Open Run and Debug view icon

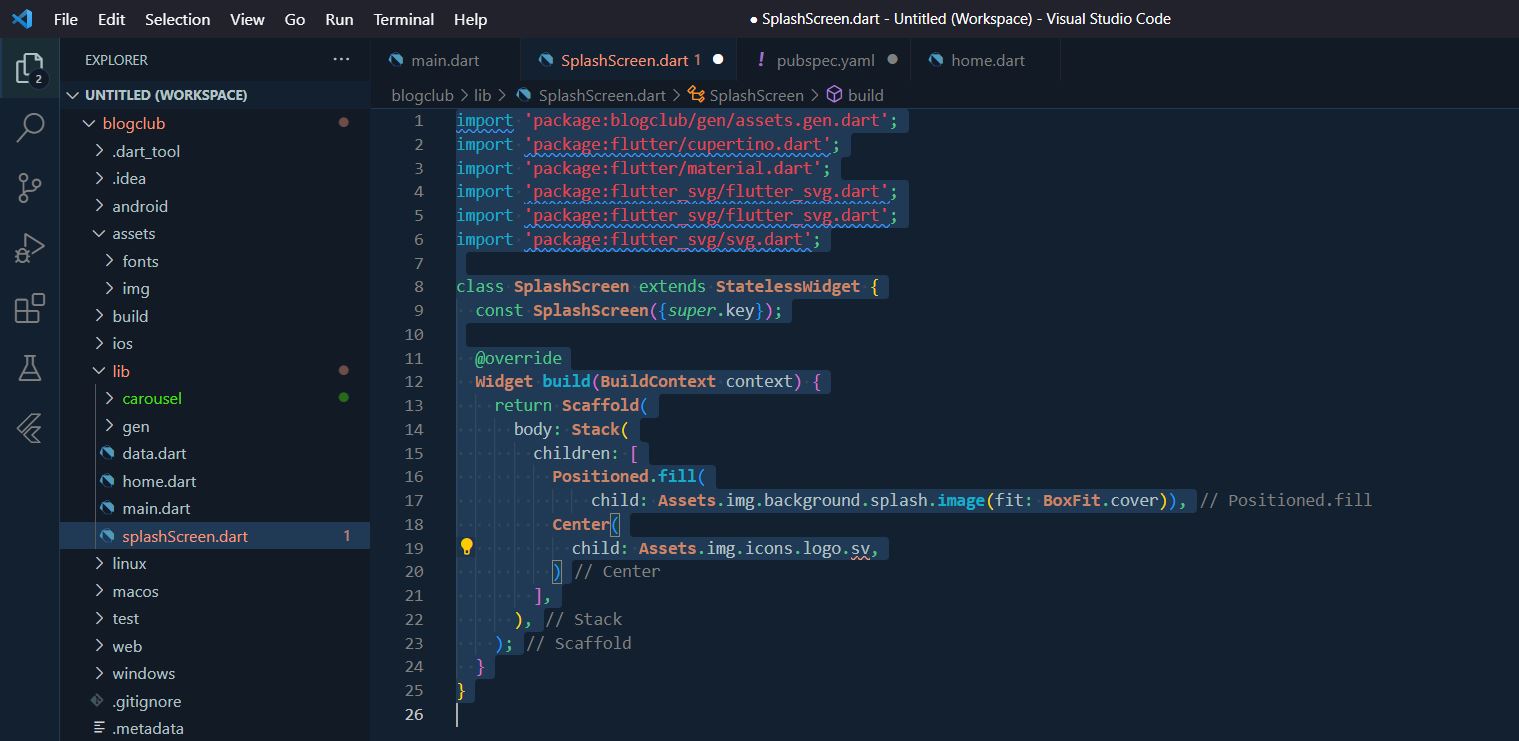tap(30, 247)
